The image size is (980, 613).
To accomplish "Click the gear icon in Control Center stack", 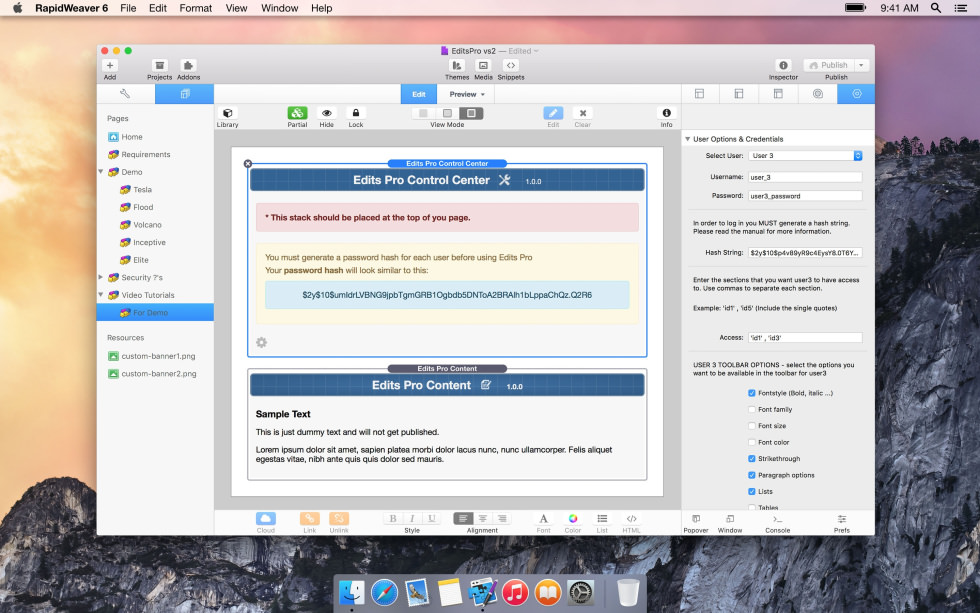I will coord(261,342).
